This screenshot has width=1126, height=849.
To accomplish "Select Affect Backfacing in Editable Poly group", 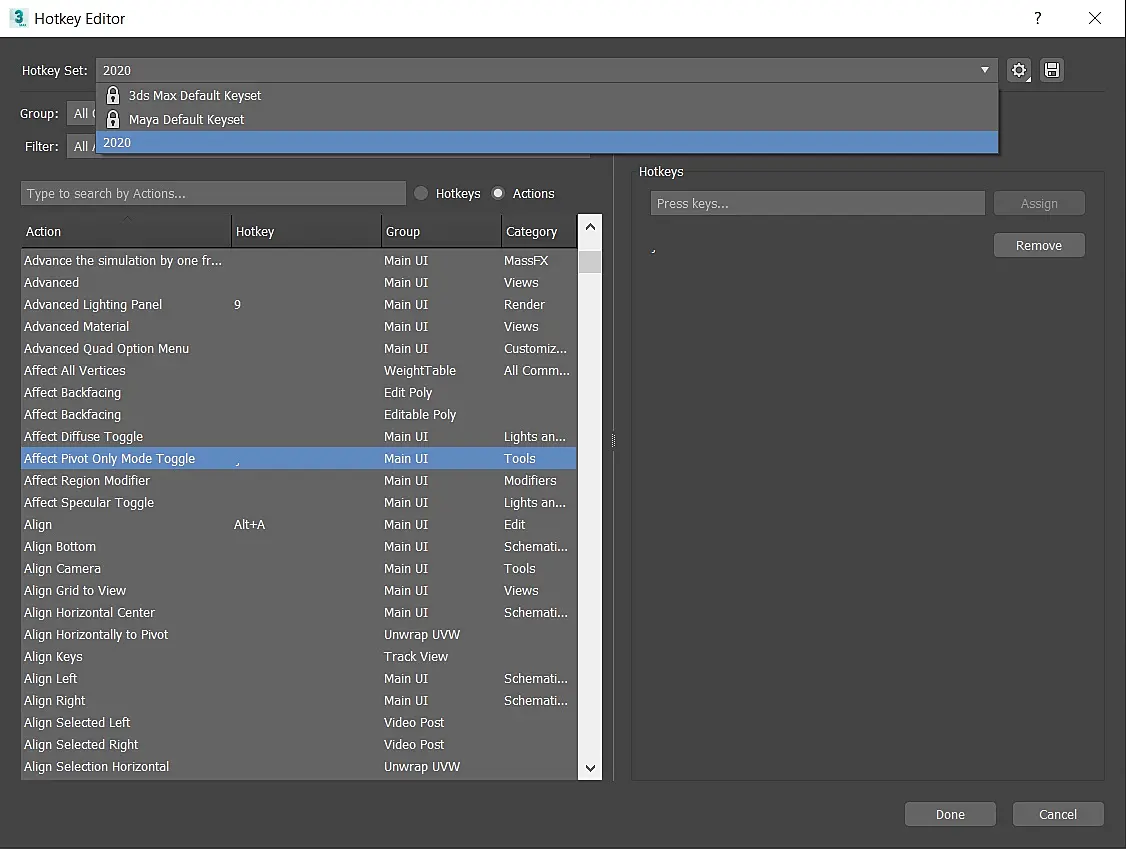I will 299,414.
